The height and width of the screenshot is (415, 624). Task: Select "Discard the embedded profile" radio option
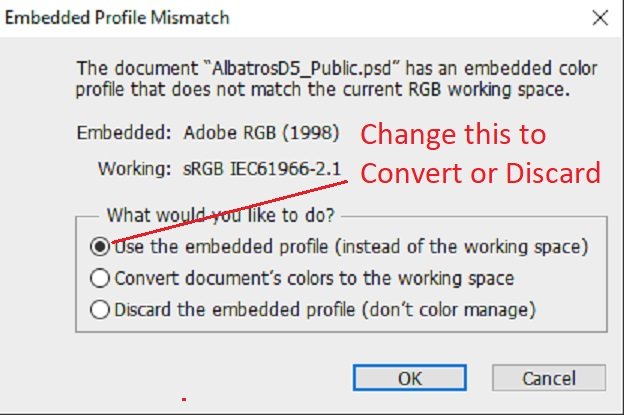100,310
